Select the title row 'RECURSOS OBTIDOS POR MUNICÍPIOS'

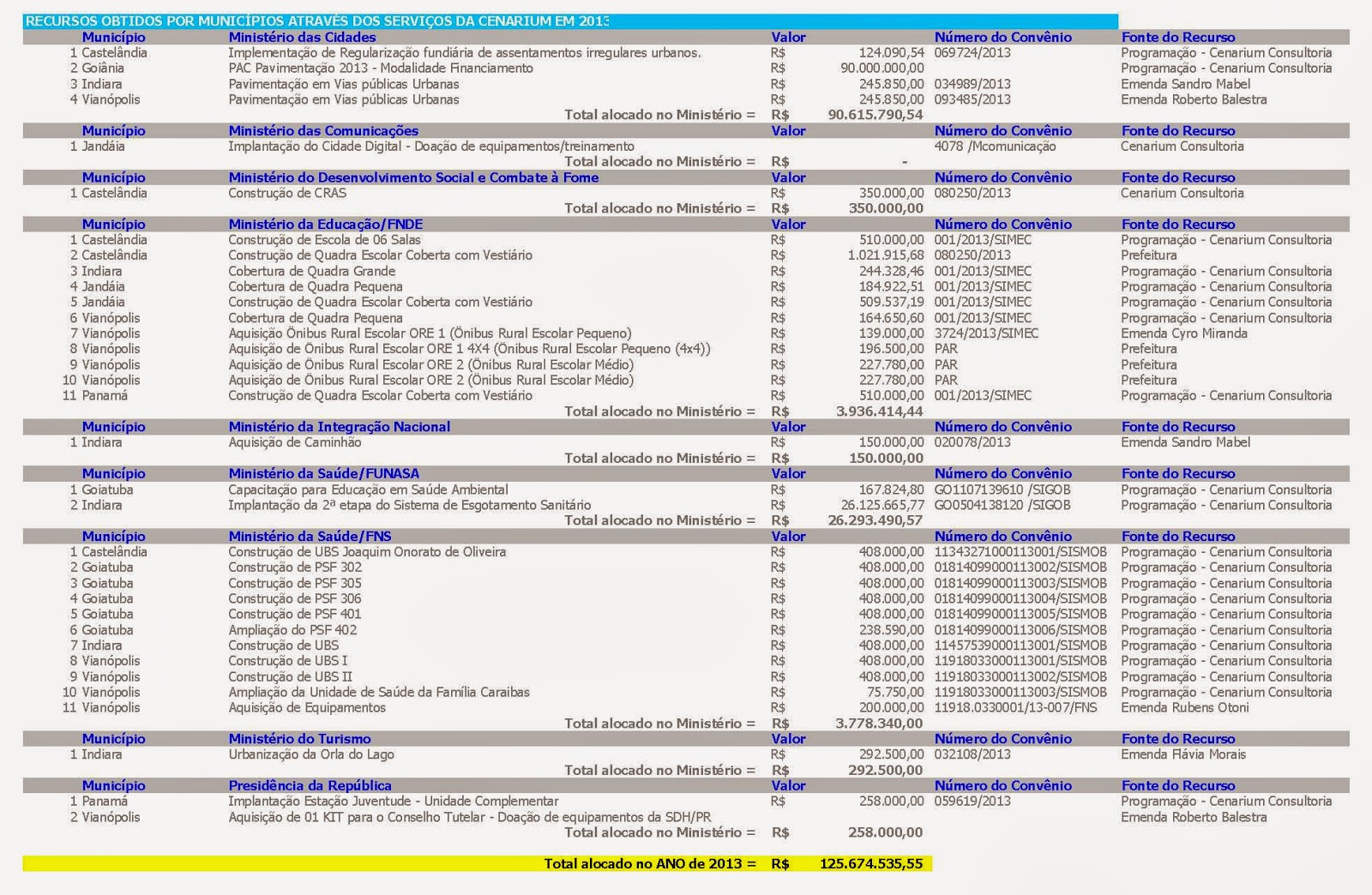click(570, 21)
